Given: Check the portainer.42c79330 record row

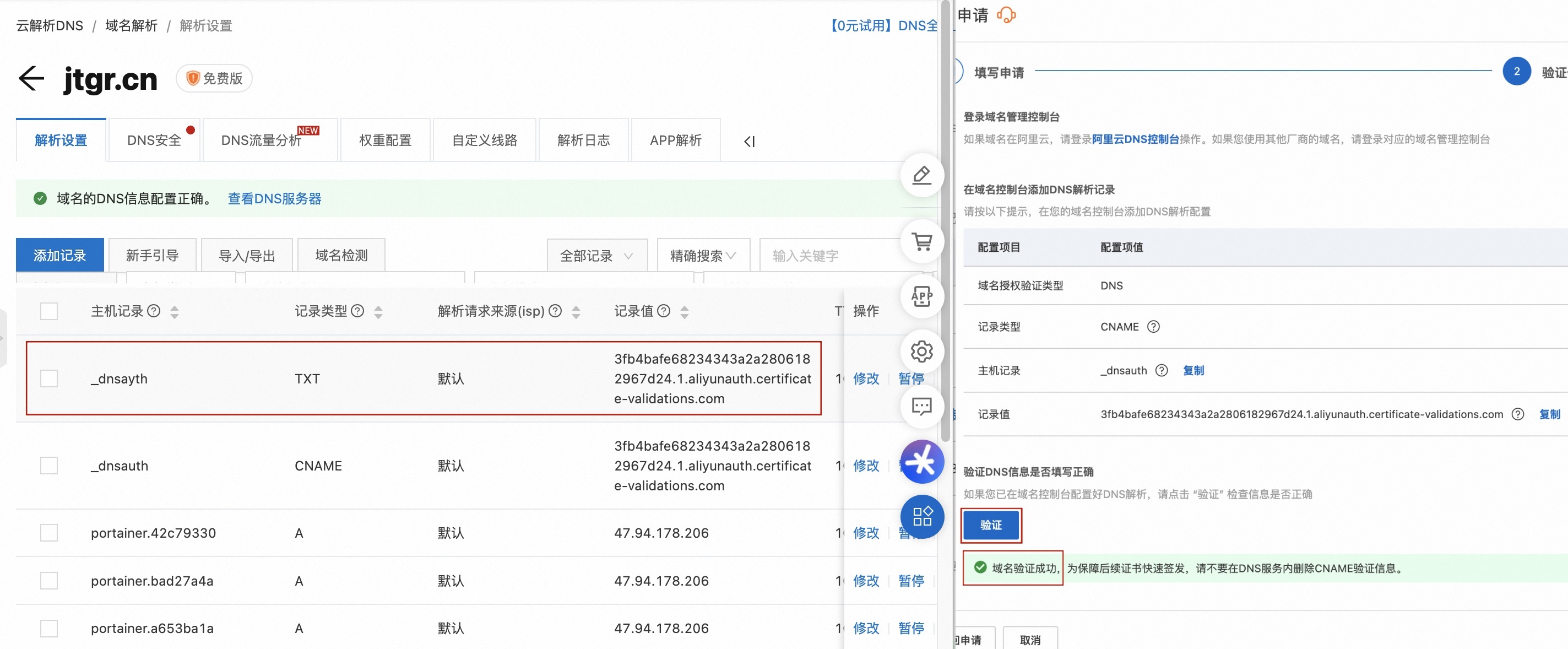Looking at the screenshot, I should (48, 533).
